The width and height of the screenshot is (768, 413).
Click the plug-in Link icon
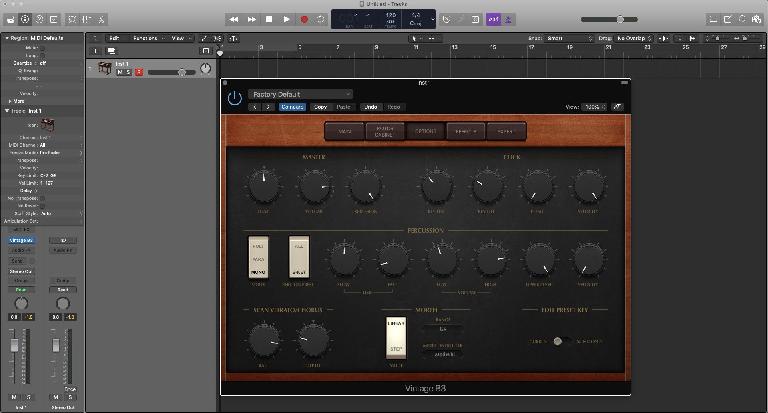(x=618, y=107)
